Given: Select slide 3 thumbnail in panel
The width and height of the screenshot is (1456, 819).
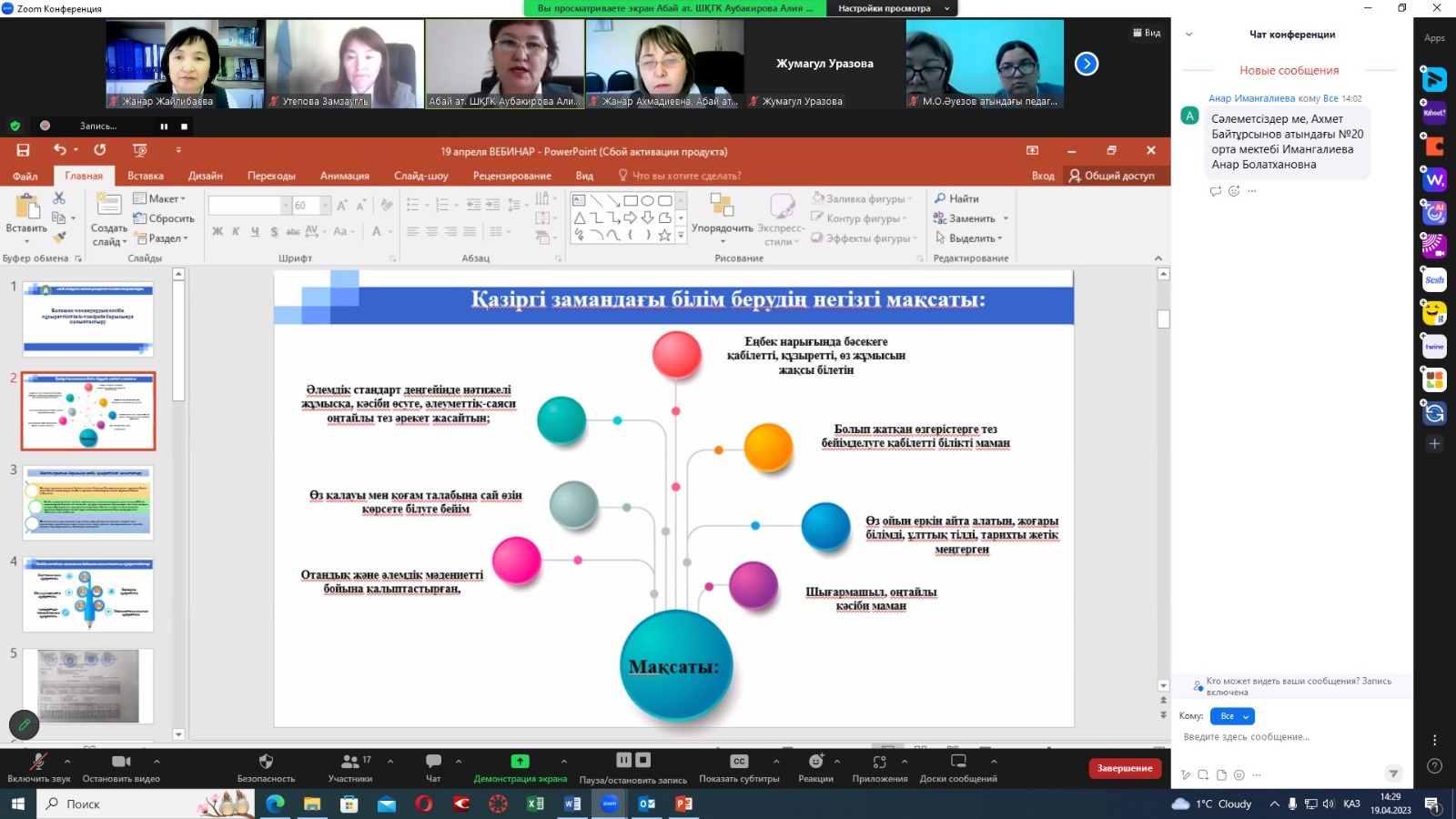Looking at the screenshot, I should (x=88, y=502).
